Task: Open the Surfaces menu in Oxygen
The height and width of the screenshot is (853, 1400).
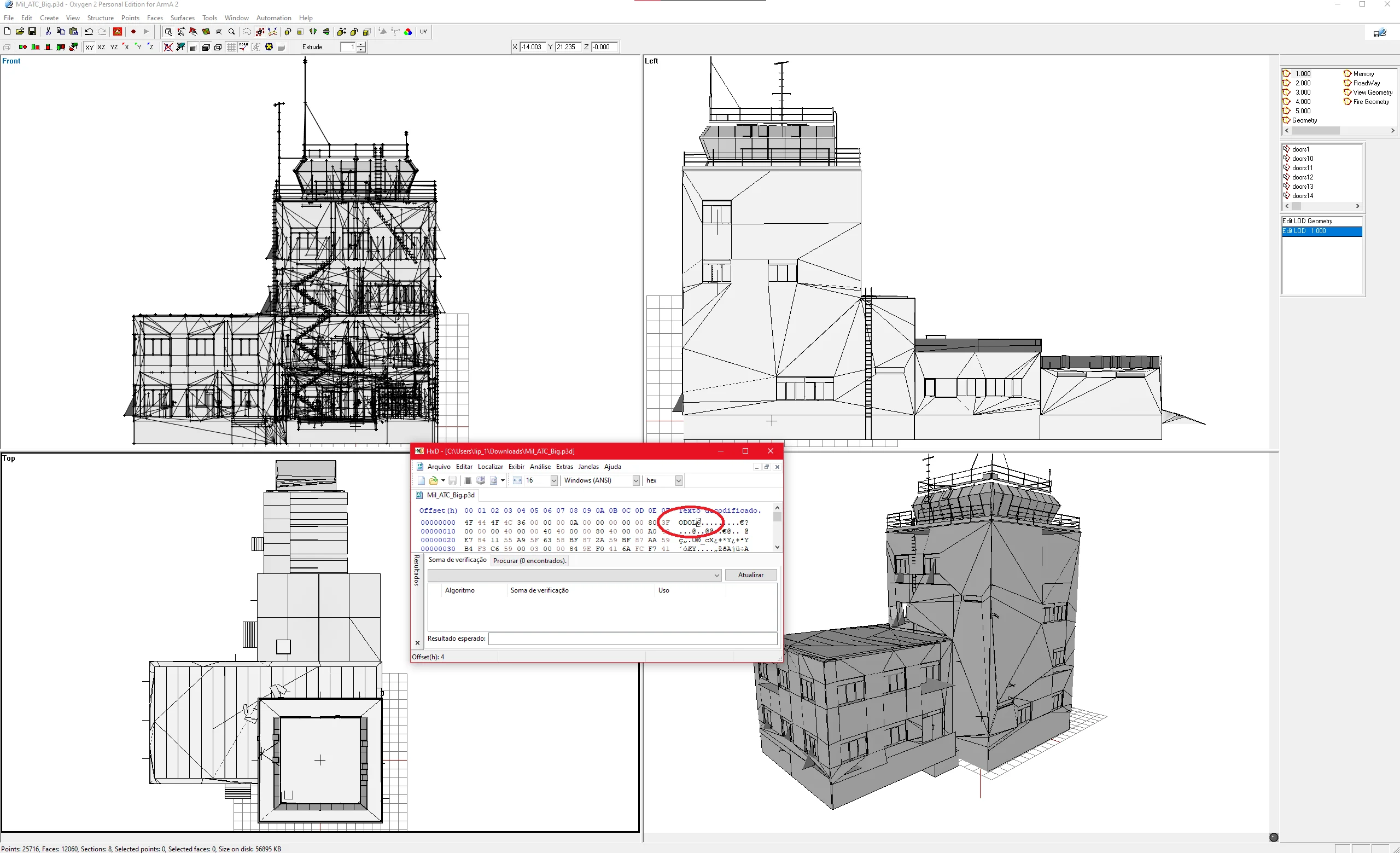Action: pyautogui.click(x=183, y=18)
